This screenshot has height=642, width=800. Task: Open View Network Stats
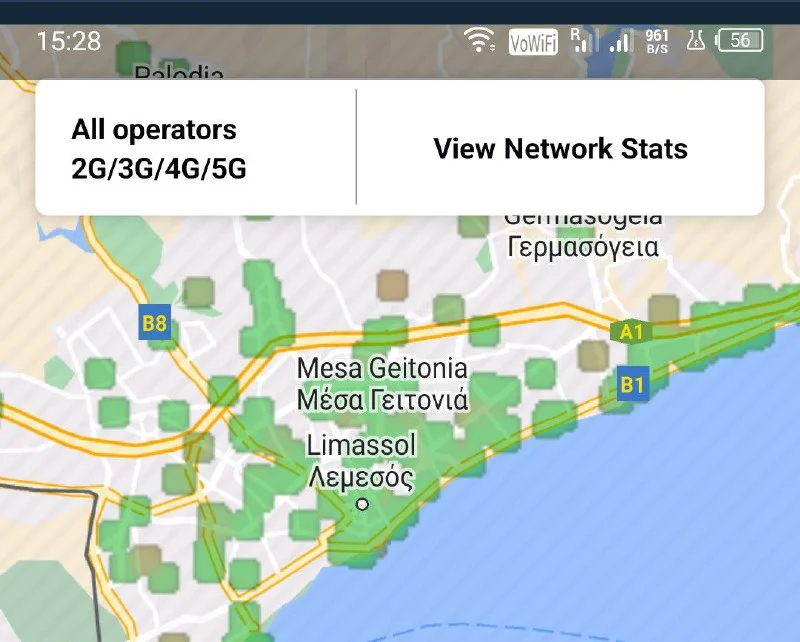click(x=560, y=149)
